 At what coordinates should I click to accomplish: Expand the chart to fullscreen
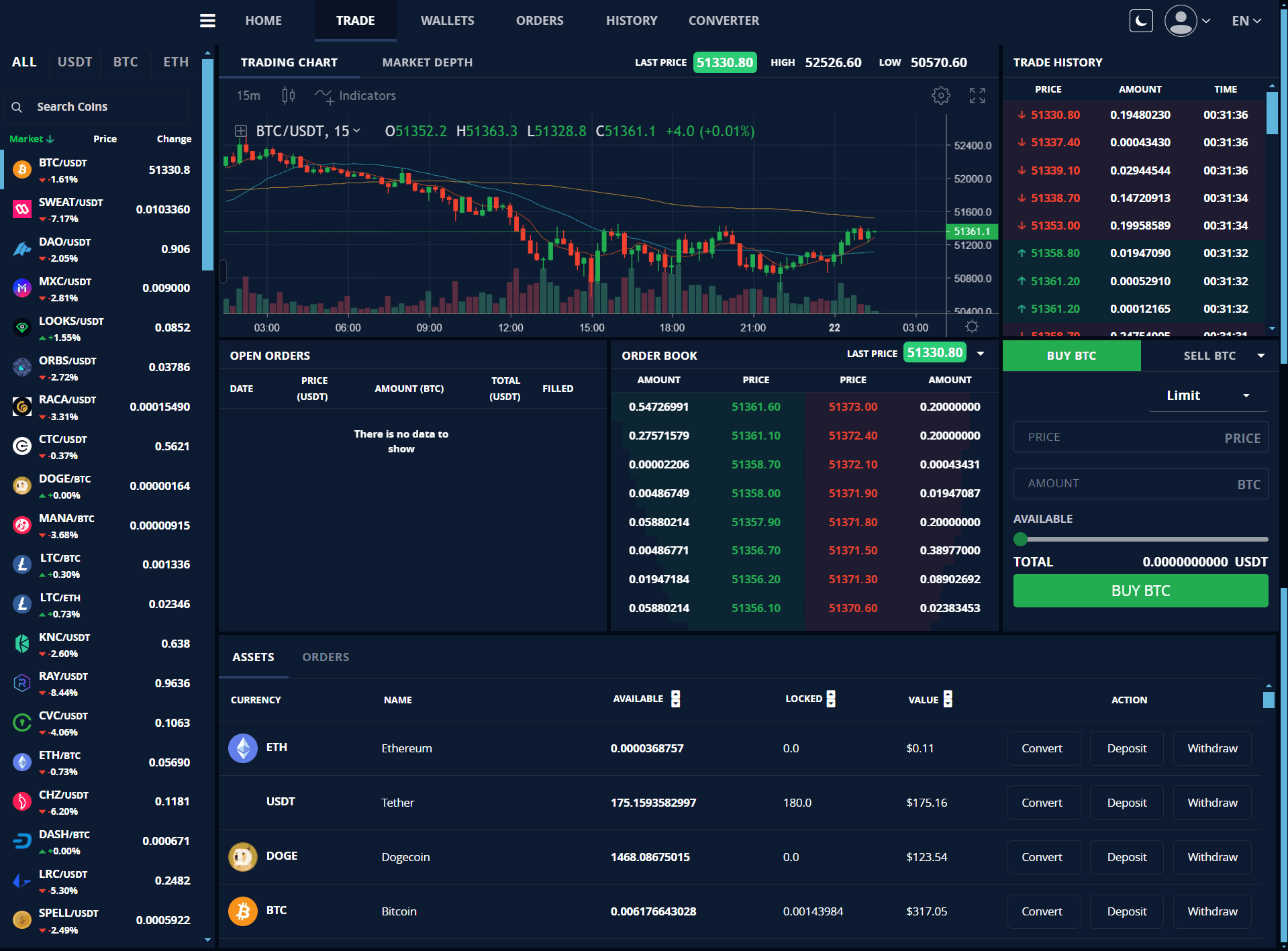(x=977, y=96)
